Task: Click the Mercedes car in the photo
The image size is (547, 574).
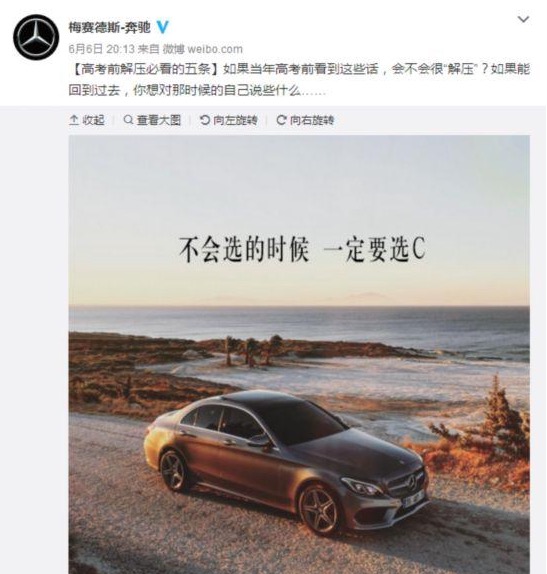Action: [286, 460]
